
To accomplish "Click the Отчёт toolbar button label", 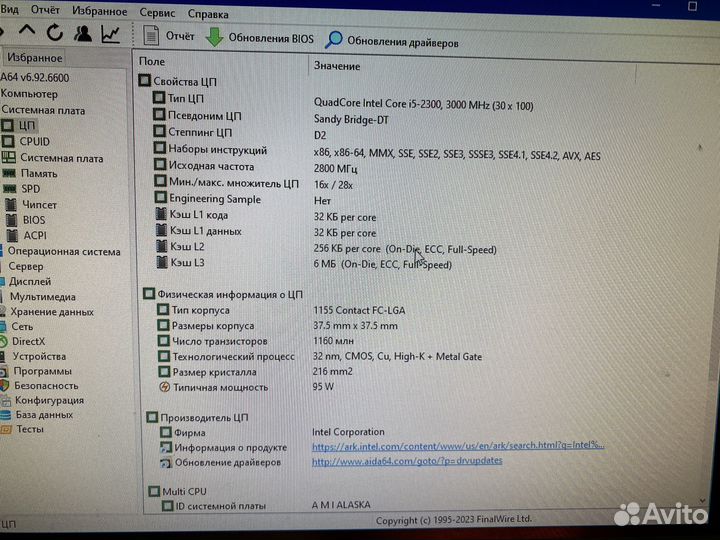I will click(x=180, y=36).
